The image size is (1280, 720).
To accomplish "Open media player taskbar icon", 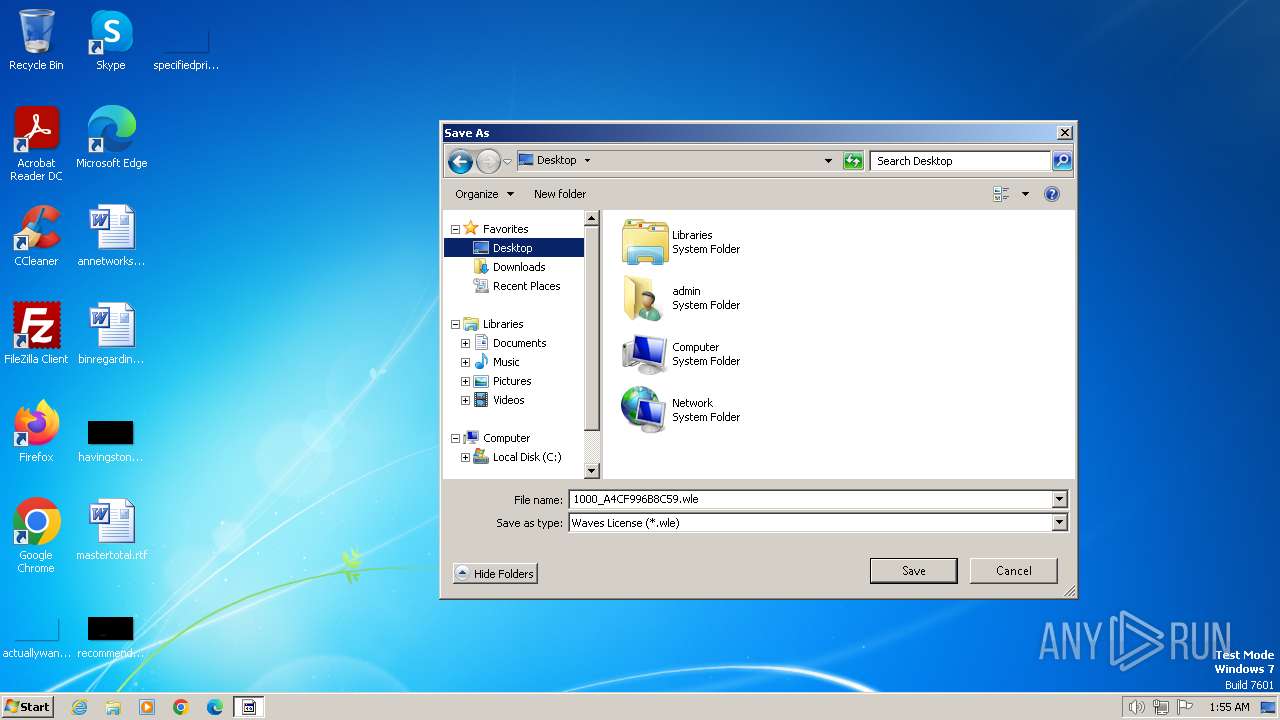I will pyautogui.click(x=147, y=707).
